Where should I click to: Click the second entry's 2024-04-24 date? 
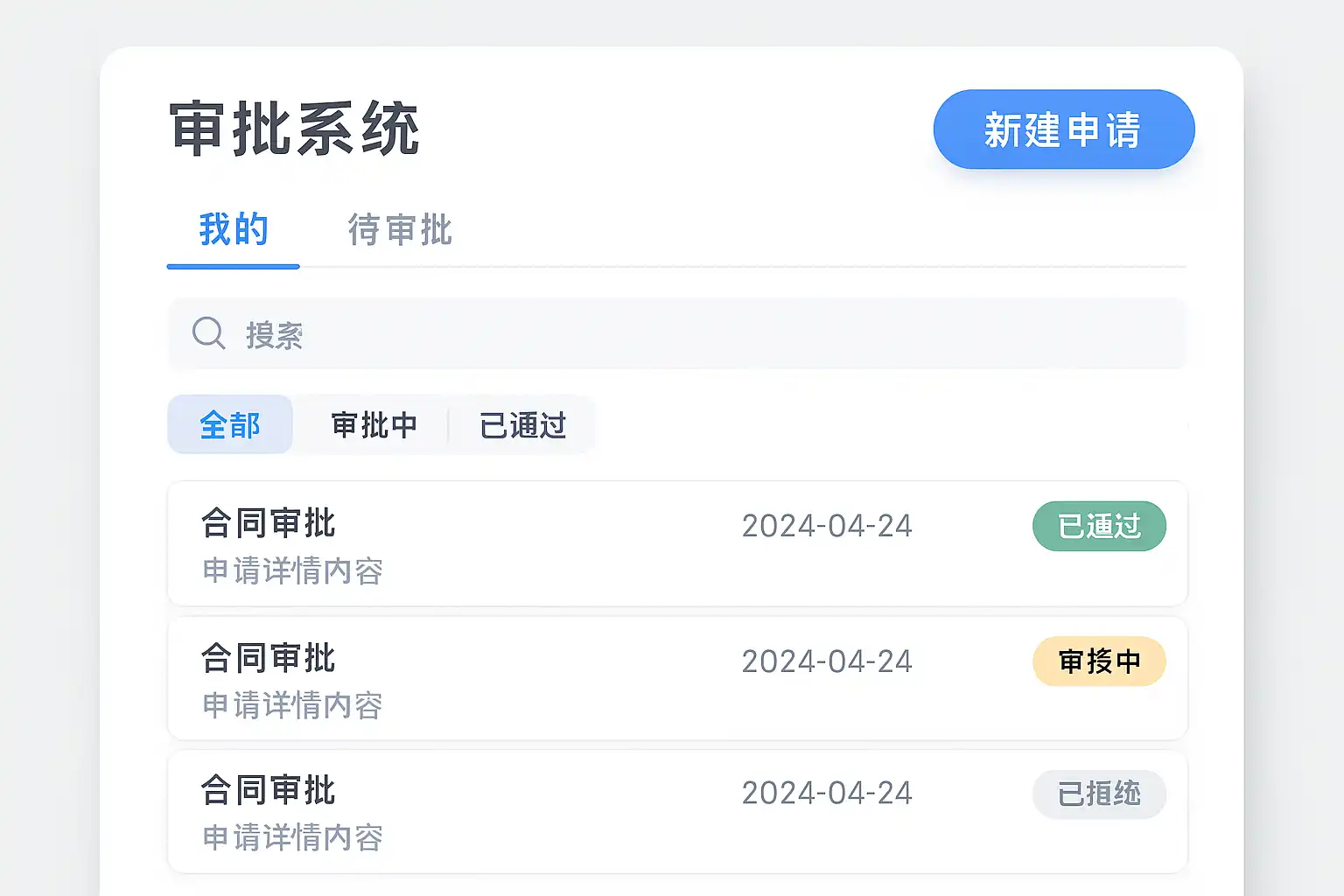coord(827,661)
